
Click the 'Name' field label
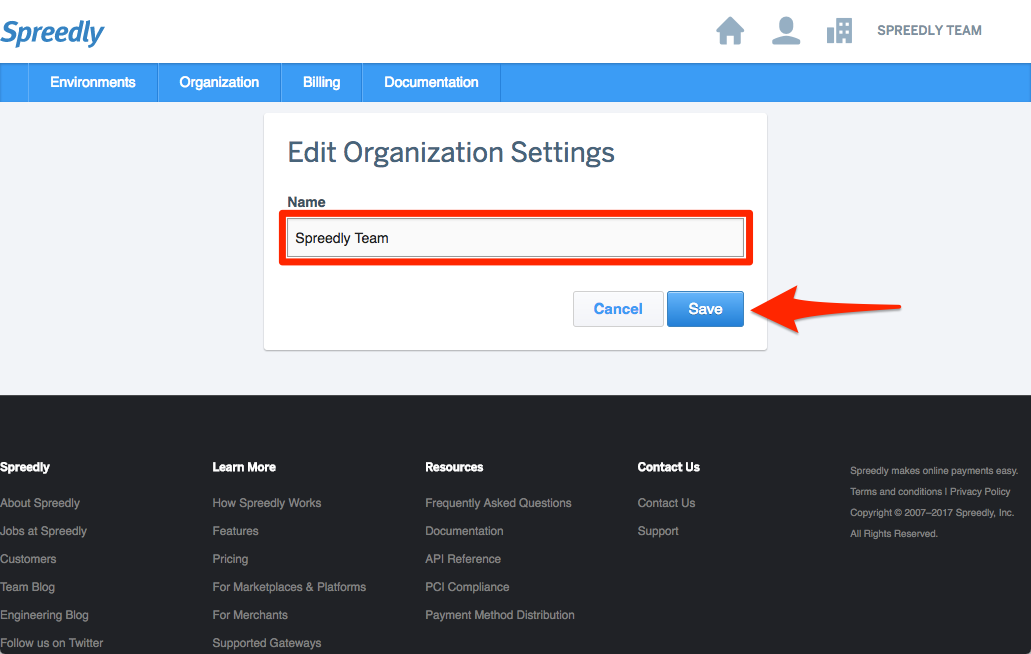[x=306, y=202]
